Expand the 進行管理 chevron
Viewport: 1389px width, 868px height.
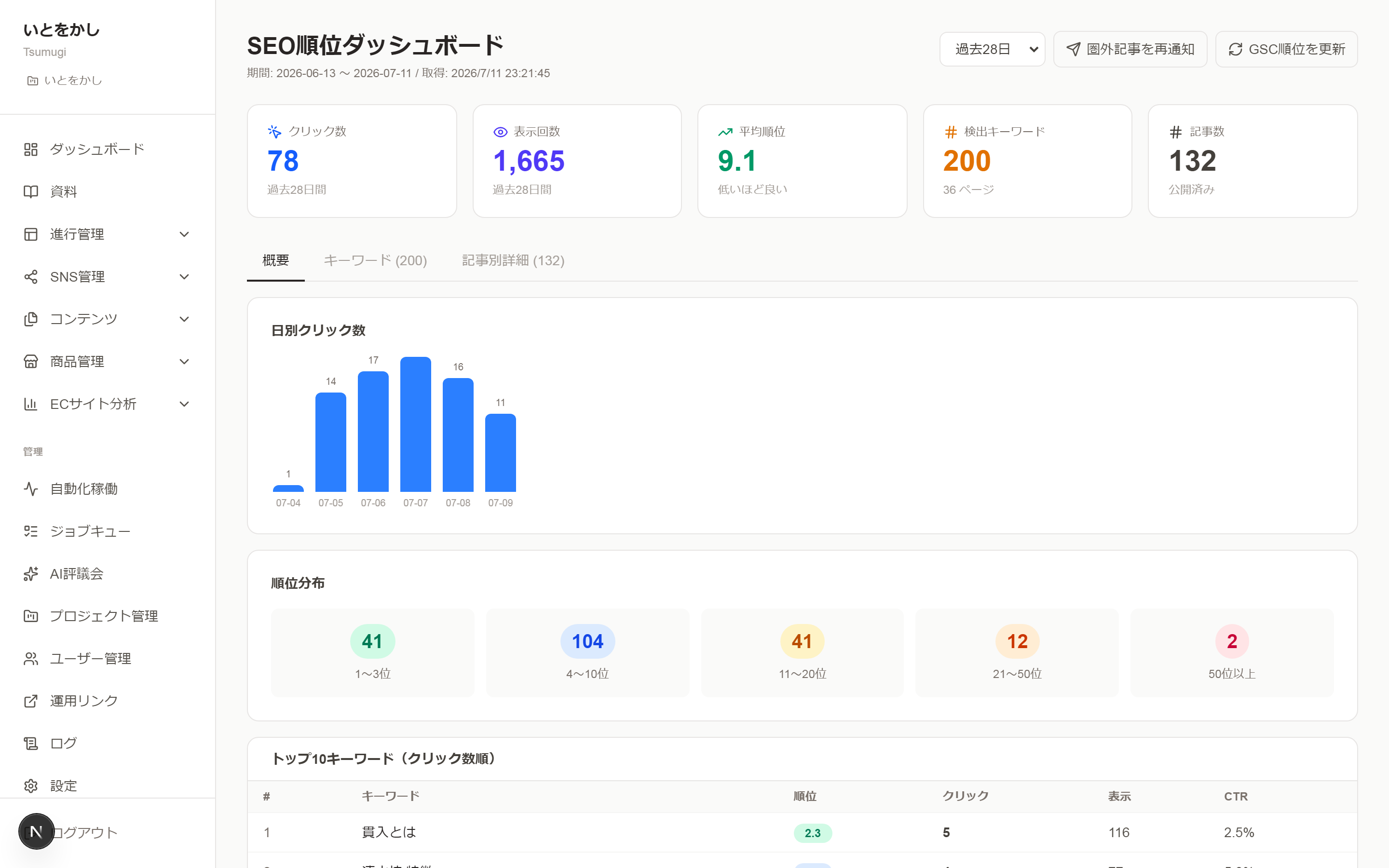click(x=184, y=234)
